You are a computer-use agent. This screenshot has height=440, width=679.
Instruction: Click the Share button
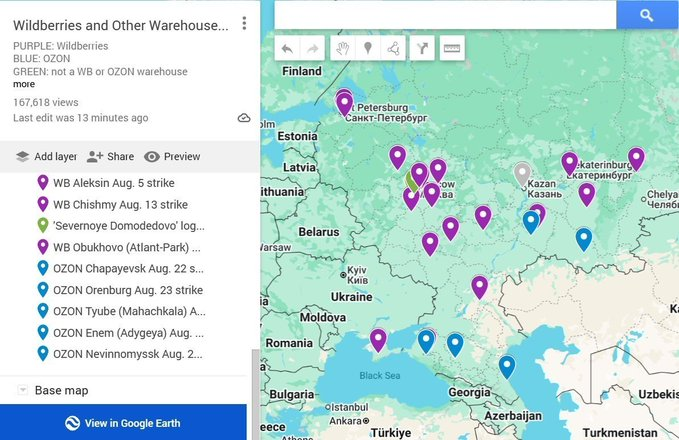(110, 157)
